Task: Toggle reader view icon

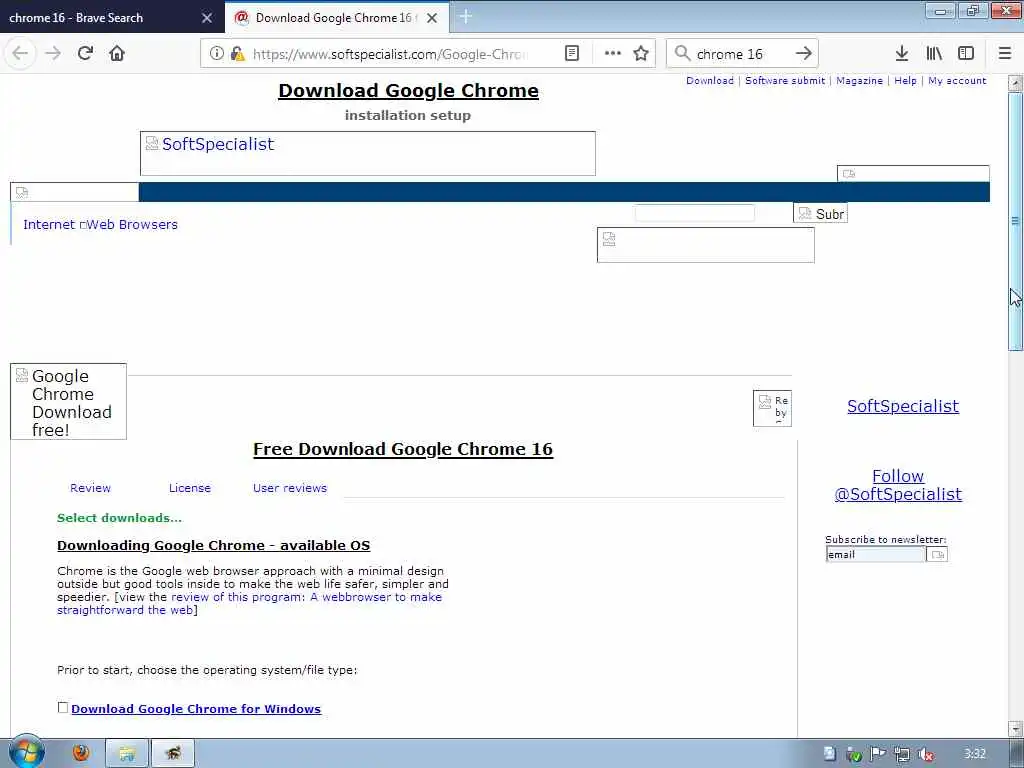Action: click(x=571, y=54)
